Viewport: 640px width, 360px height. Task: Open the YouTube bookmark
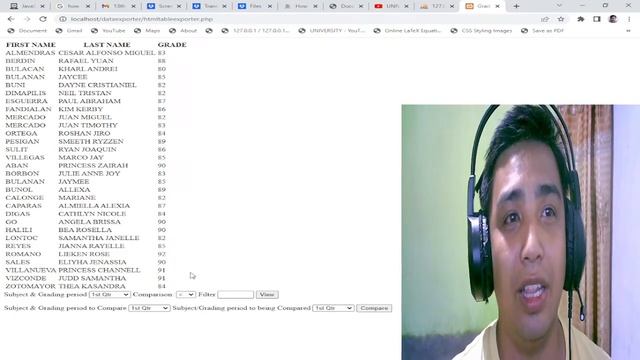[x=108, y=31]
